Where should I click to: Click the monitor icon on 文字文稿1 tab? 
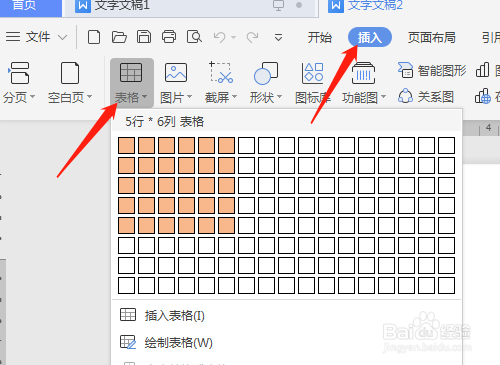278,5
